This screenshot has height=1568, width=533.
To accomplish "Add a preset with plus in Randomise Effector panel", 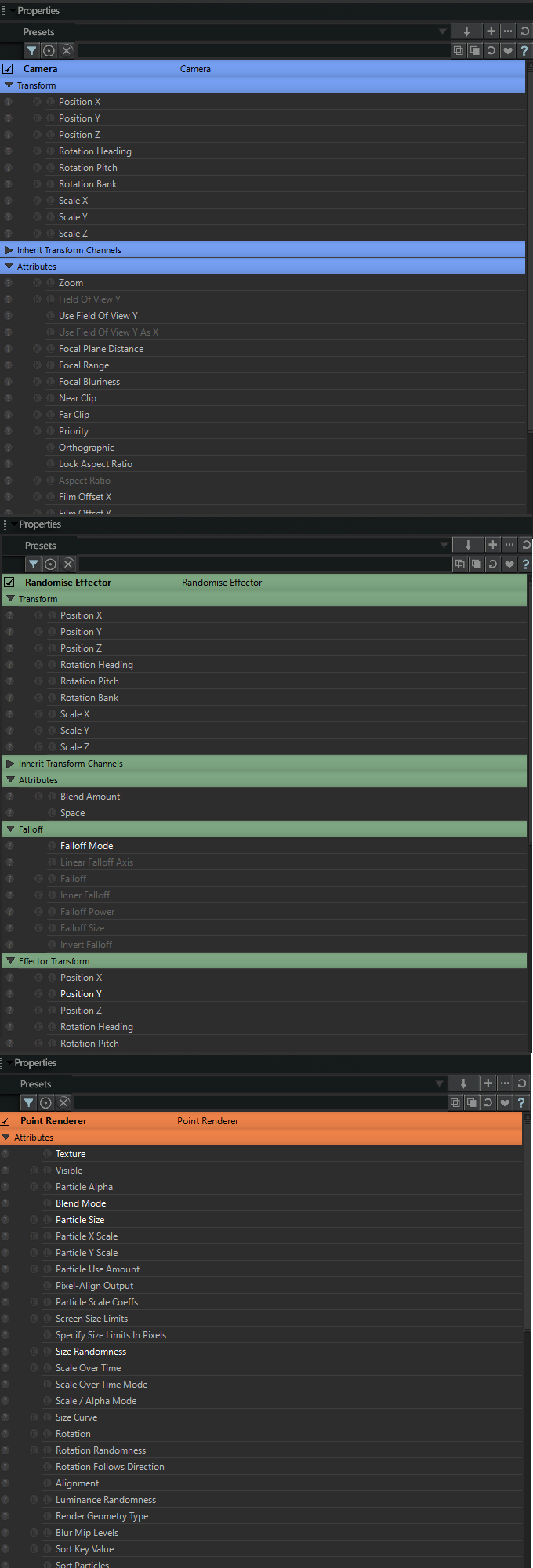I will (492, 545).
